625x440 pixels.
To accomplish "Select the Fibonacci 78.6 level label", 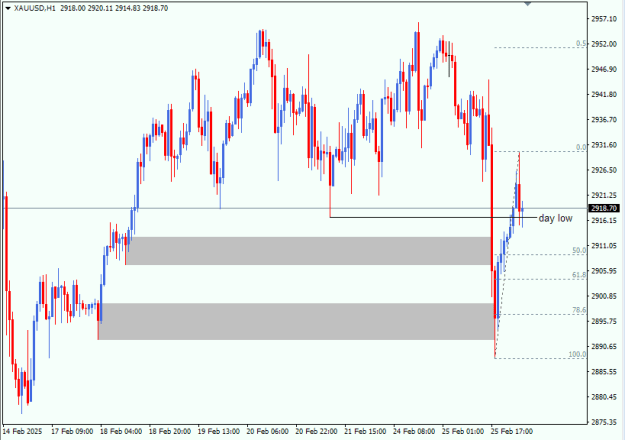I will click(x=580, y=310).
